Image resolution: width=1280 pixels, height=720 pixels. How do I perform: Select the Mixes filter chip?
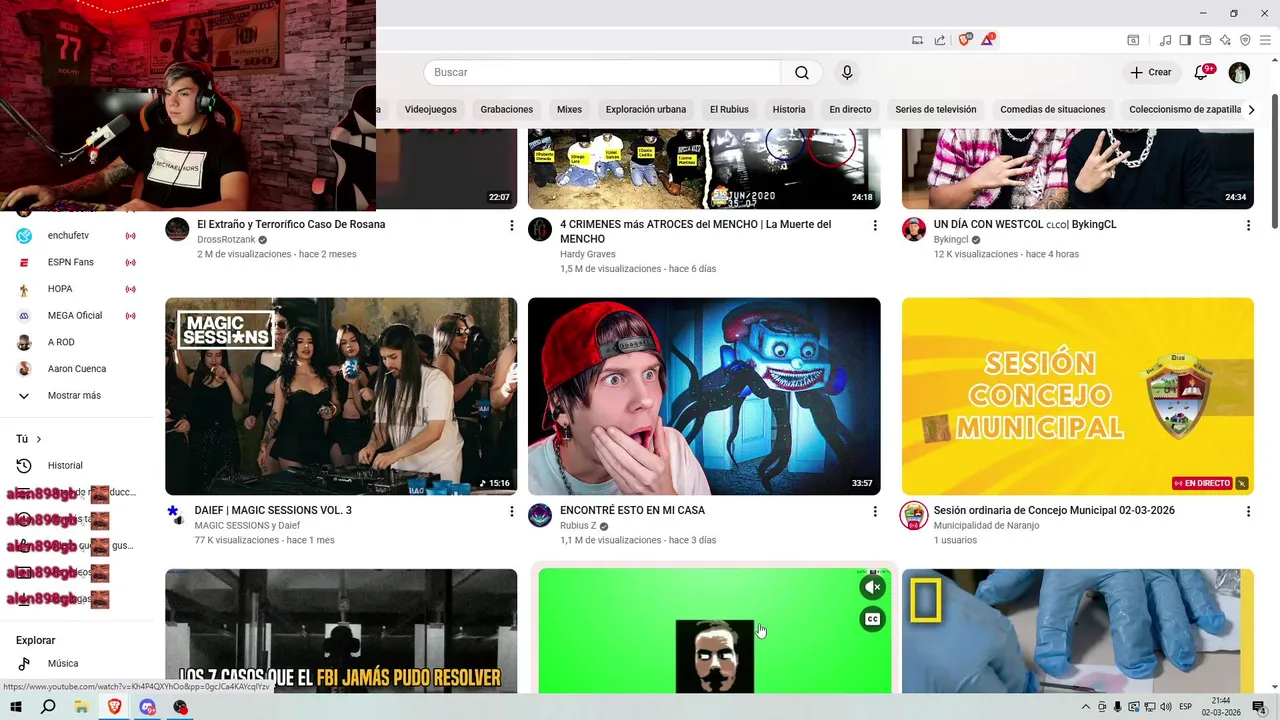pos(569,109)
